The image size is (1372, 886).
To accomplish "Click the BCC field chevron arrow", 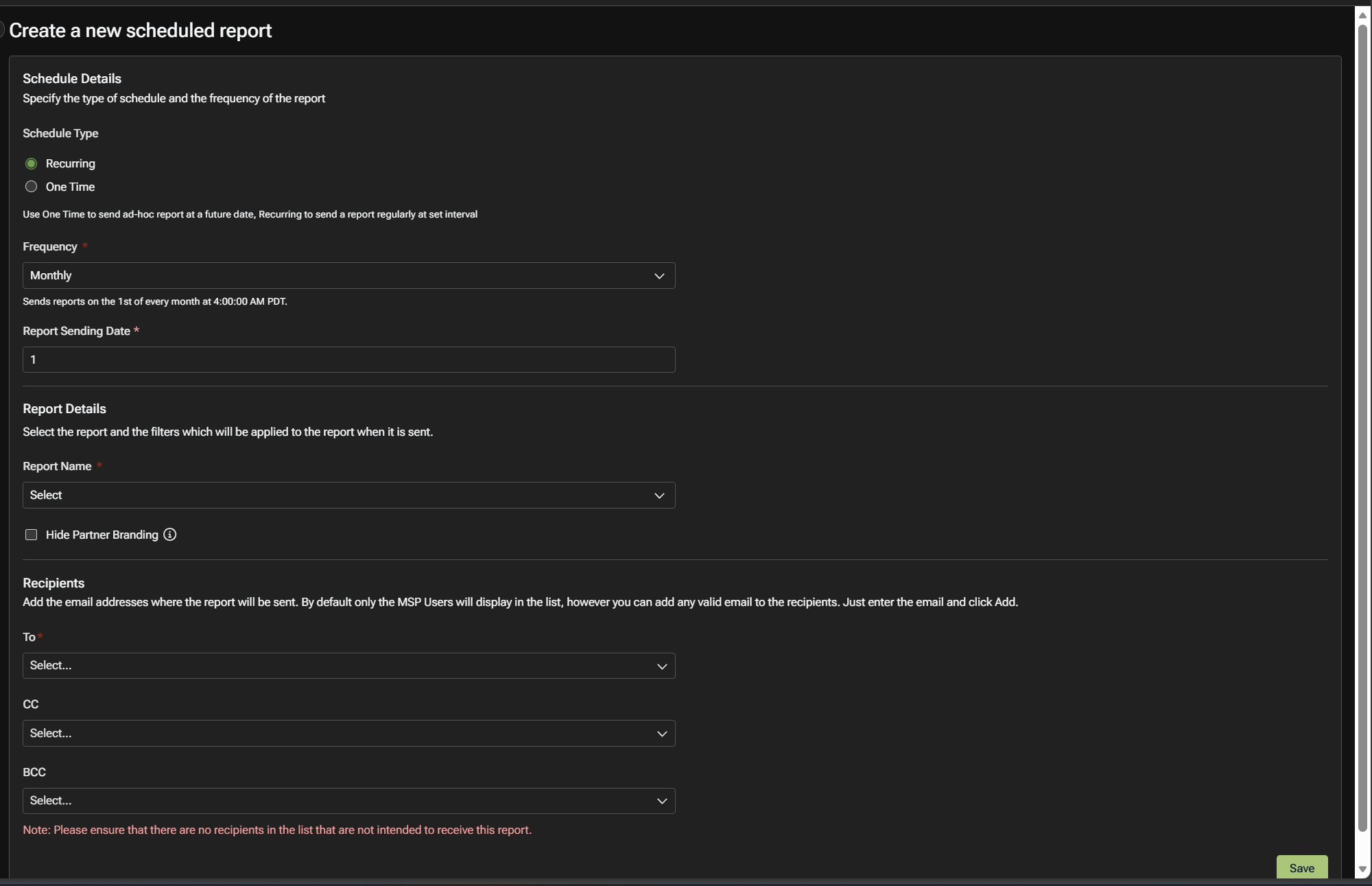I will (662, 801).
